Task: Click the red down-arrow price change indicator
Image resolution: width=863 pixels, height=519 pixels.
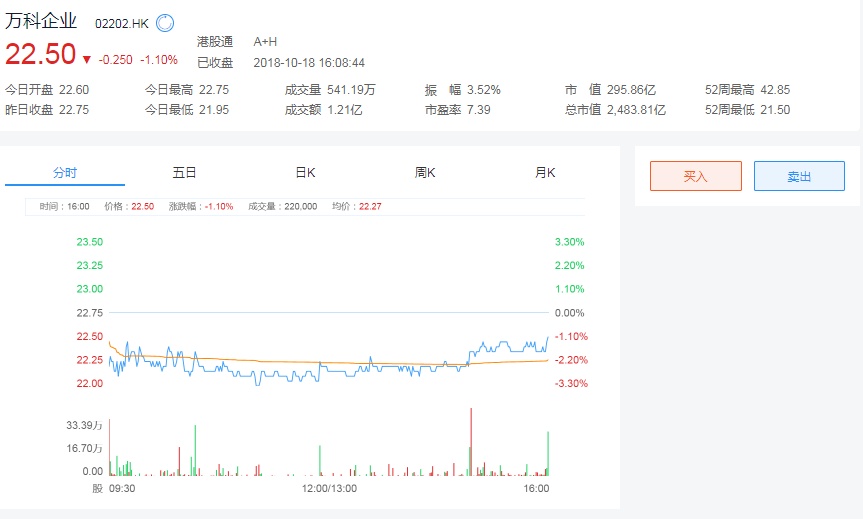Action: (87, 60)
